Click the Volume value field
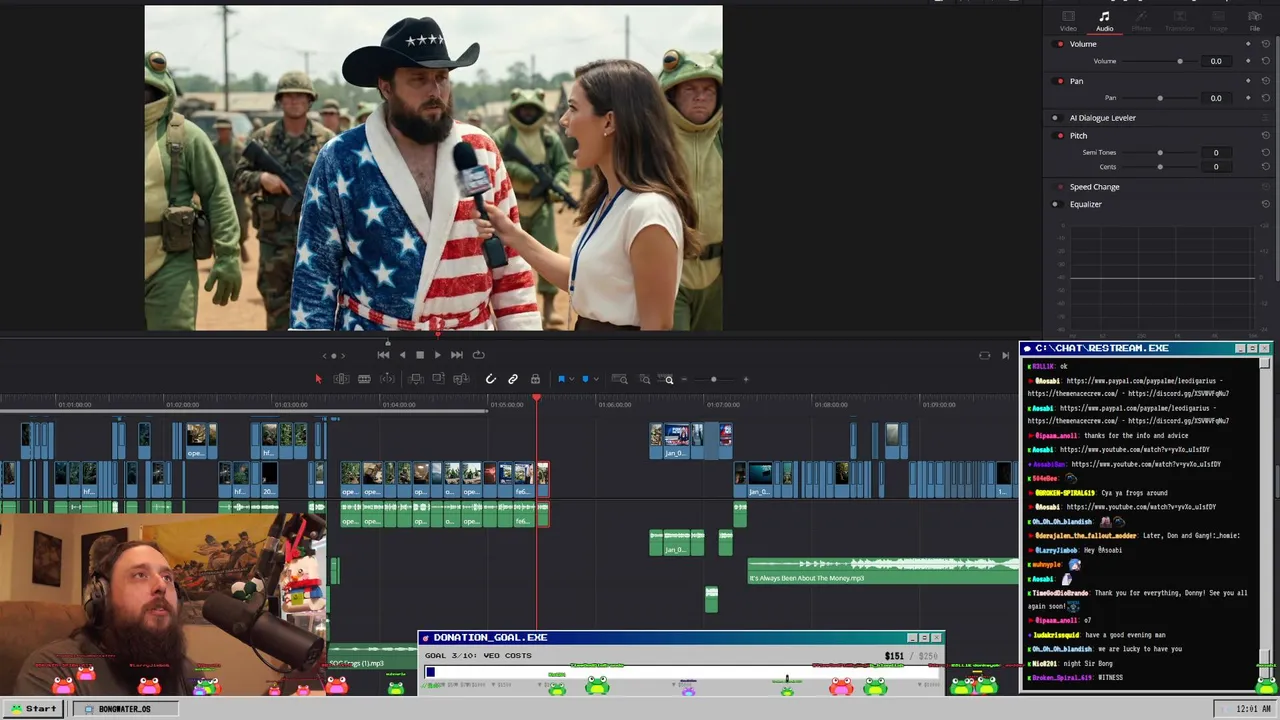1280x720 pixels. pos(1216,61)
